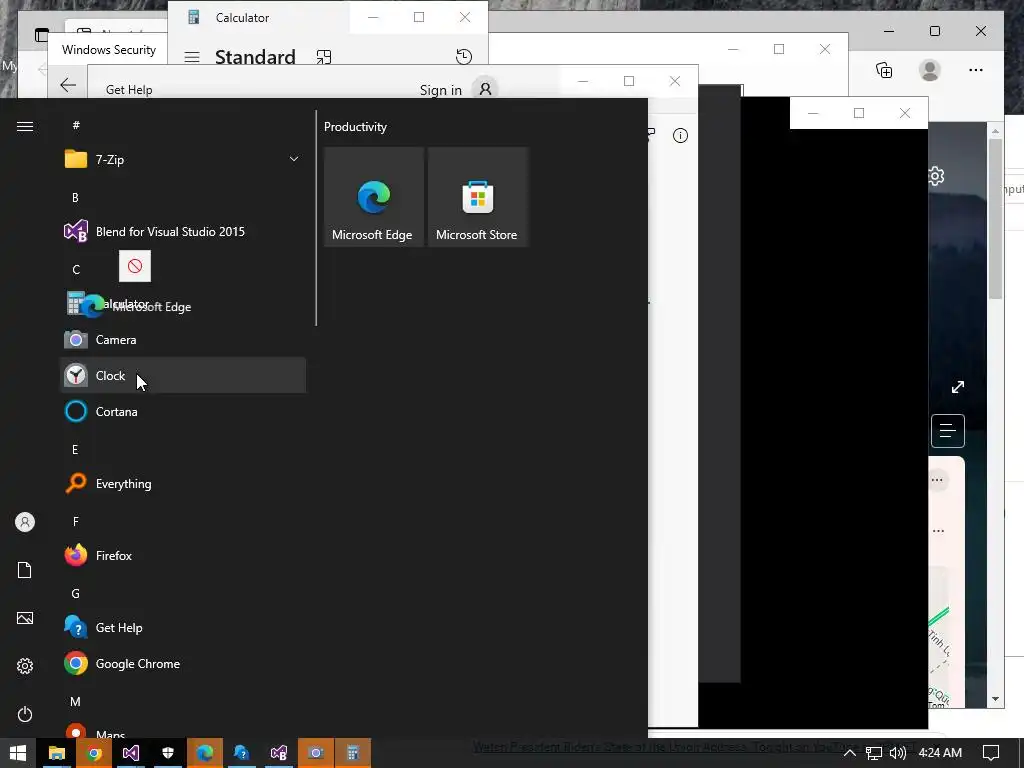Open File Explorer from taskbar

(57, 753)
